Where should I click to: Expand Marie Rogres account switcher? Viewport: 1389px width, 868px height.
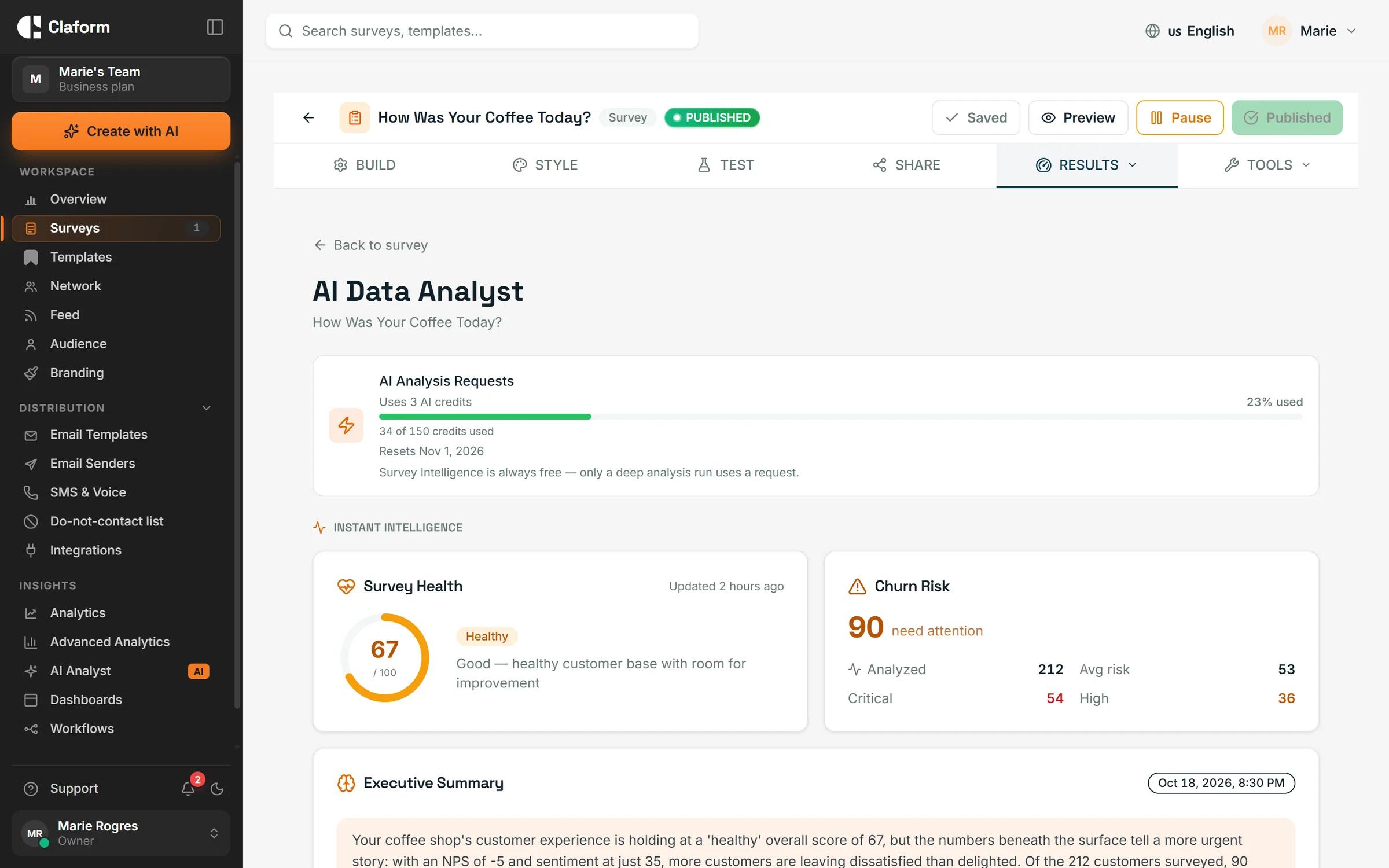121,833
